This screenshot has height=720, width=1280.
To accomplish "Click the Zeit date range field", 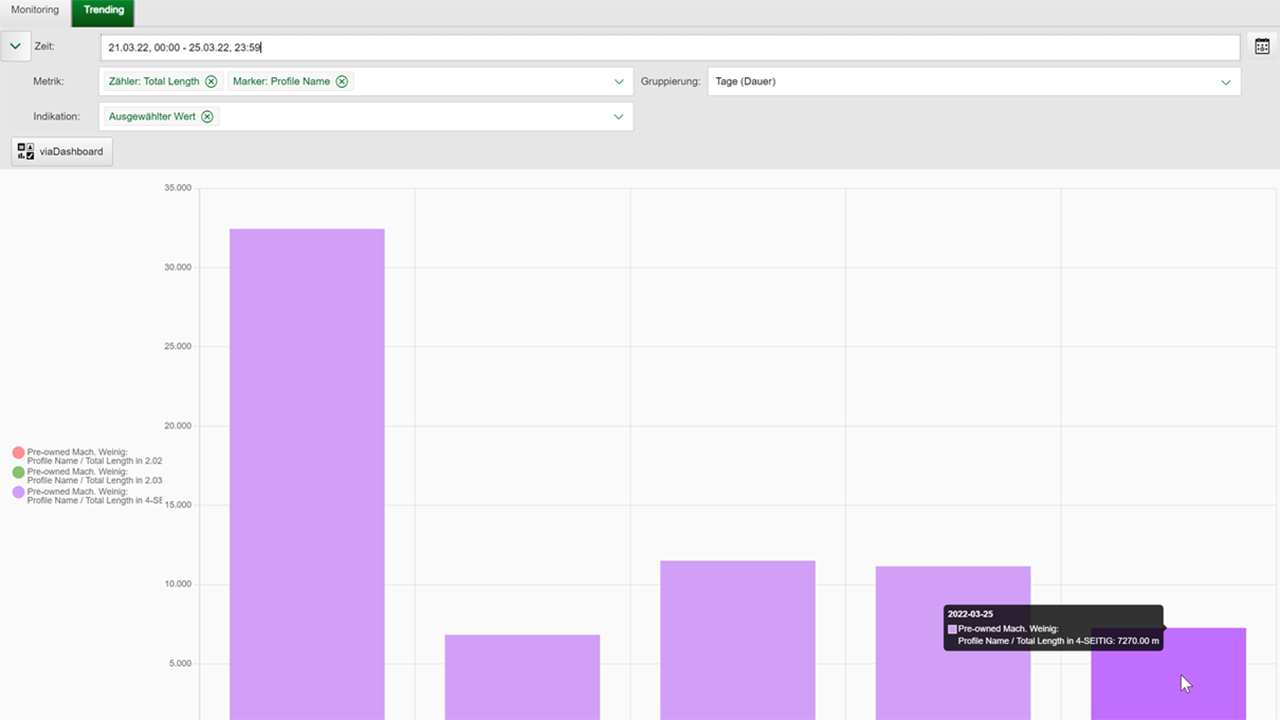I will click(670, 47).
